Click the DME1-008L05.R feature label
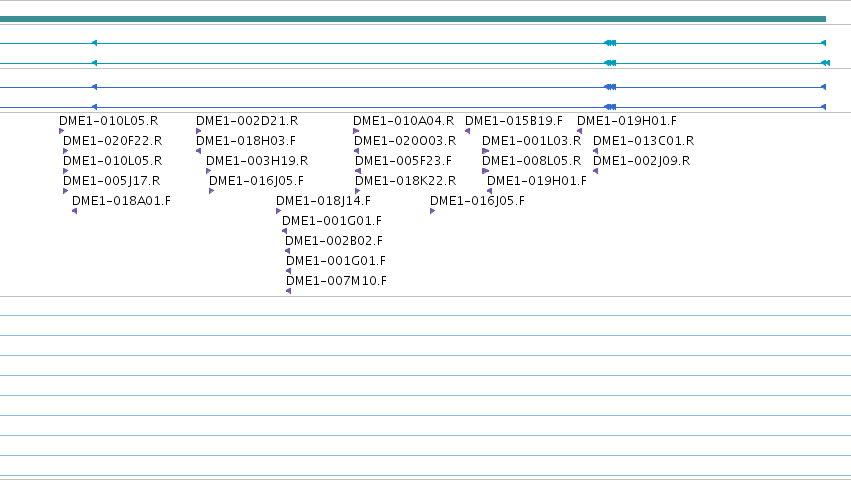The image size is (851, 480). [531, 161]
